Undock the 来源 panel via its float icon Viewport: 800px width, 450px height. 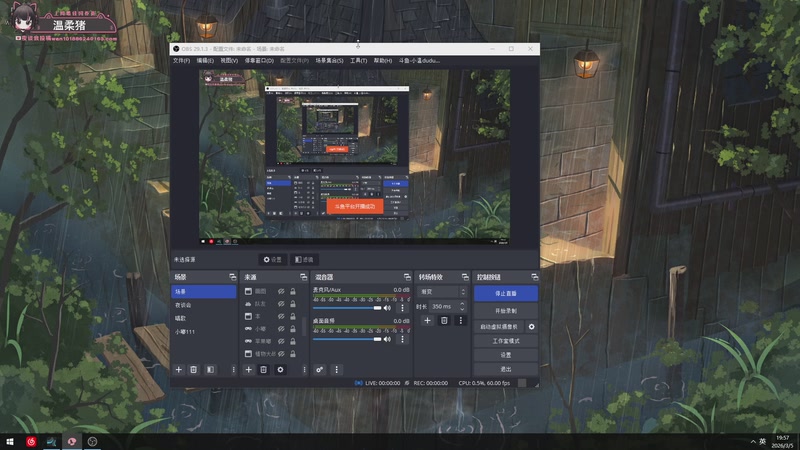(x=304, y=277)
